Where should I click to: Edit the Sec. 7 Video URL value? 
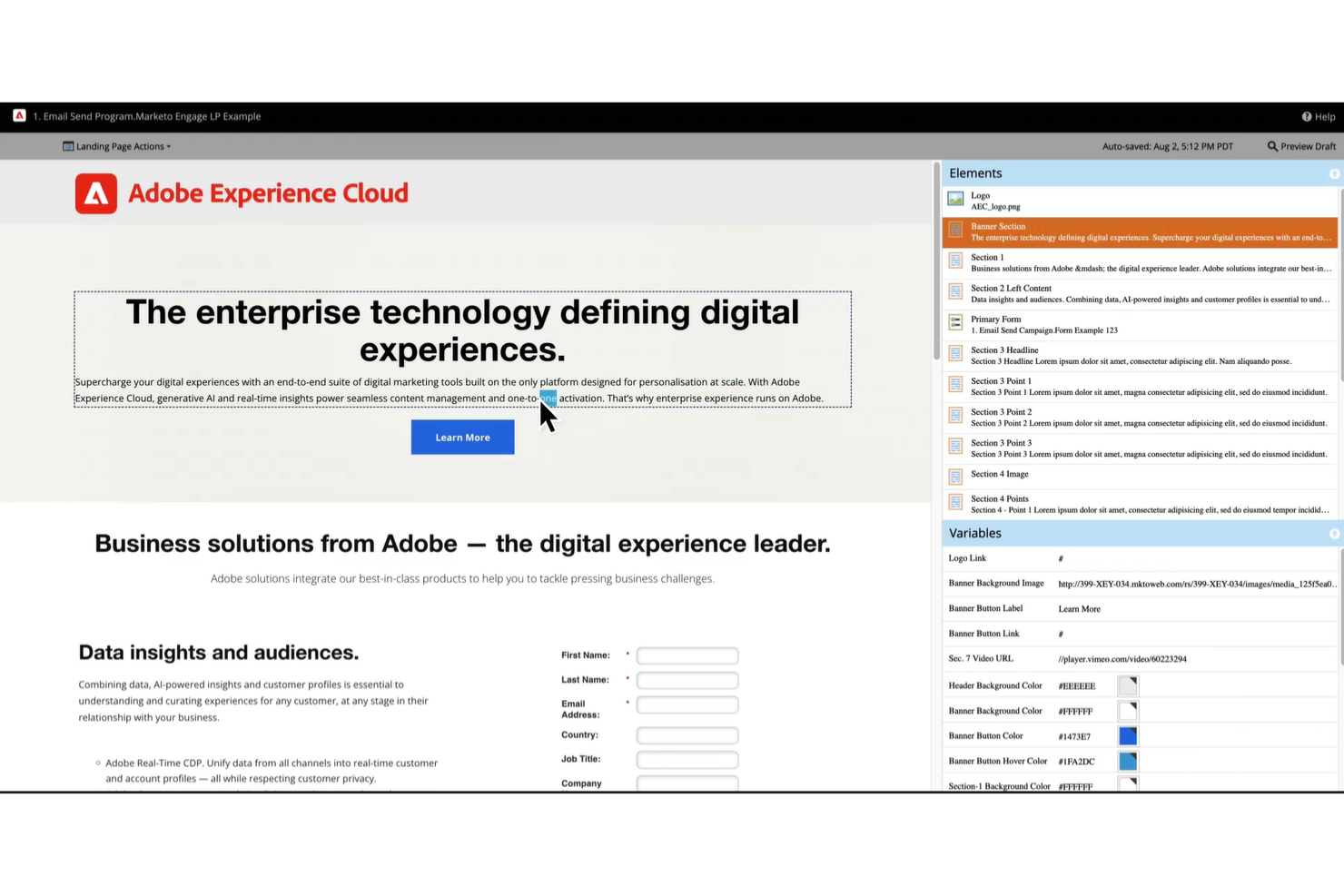pos(1122,659)
